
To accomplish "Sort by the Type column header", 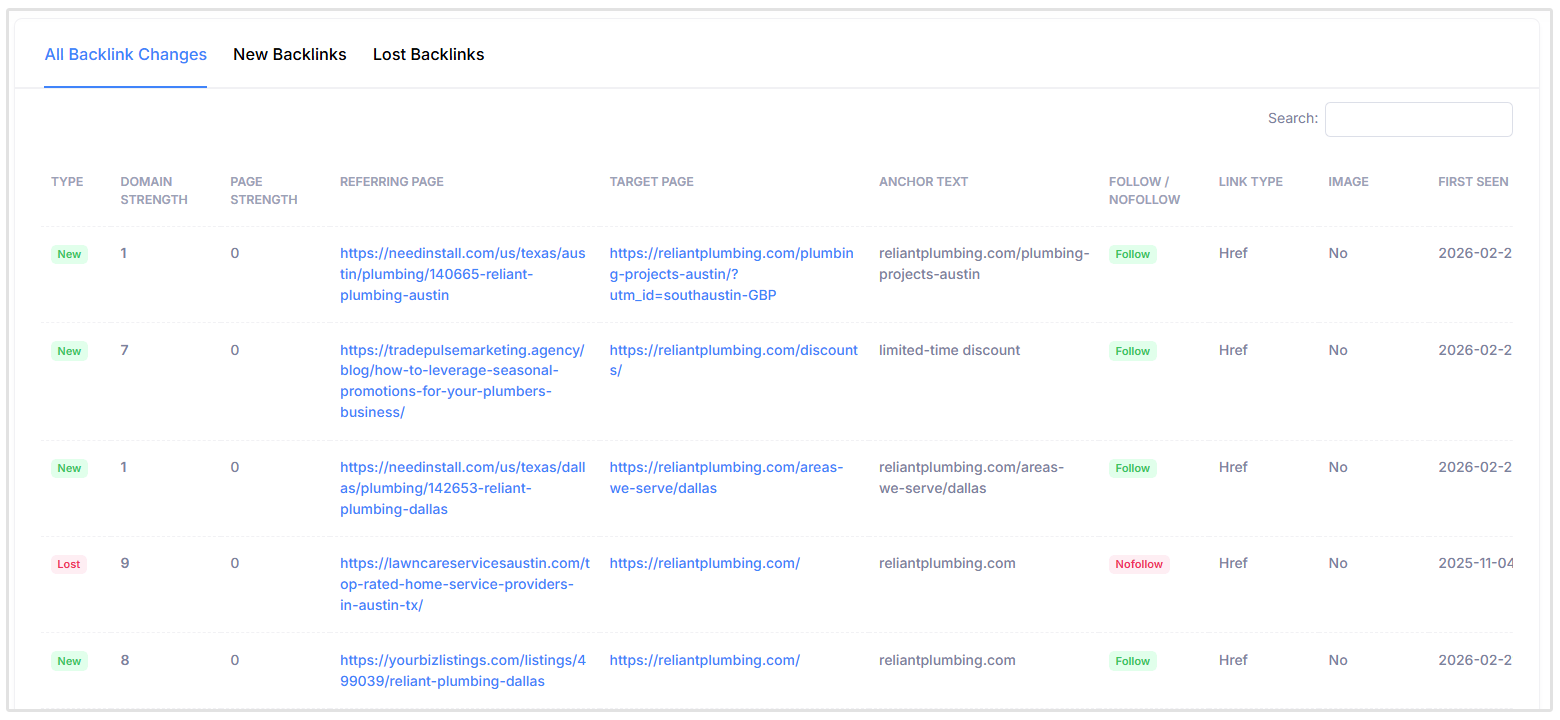I will pos(67,181).
